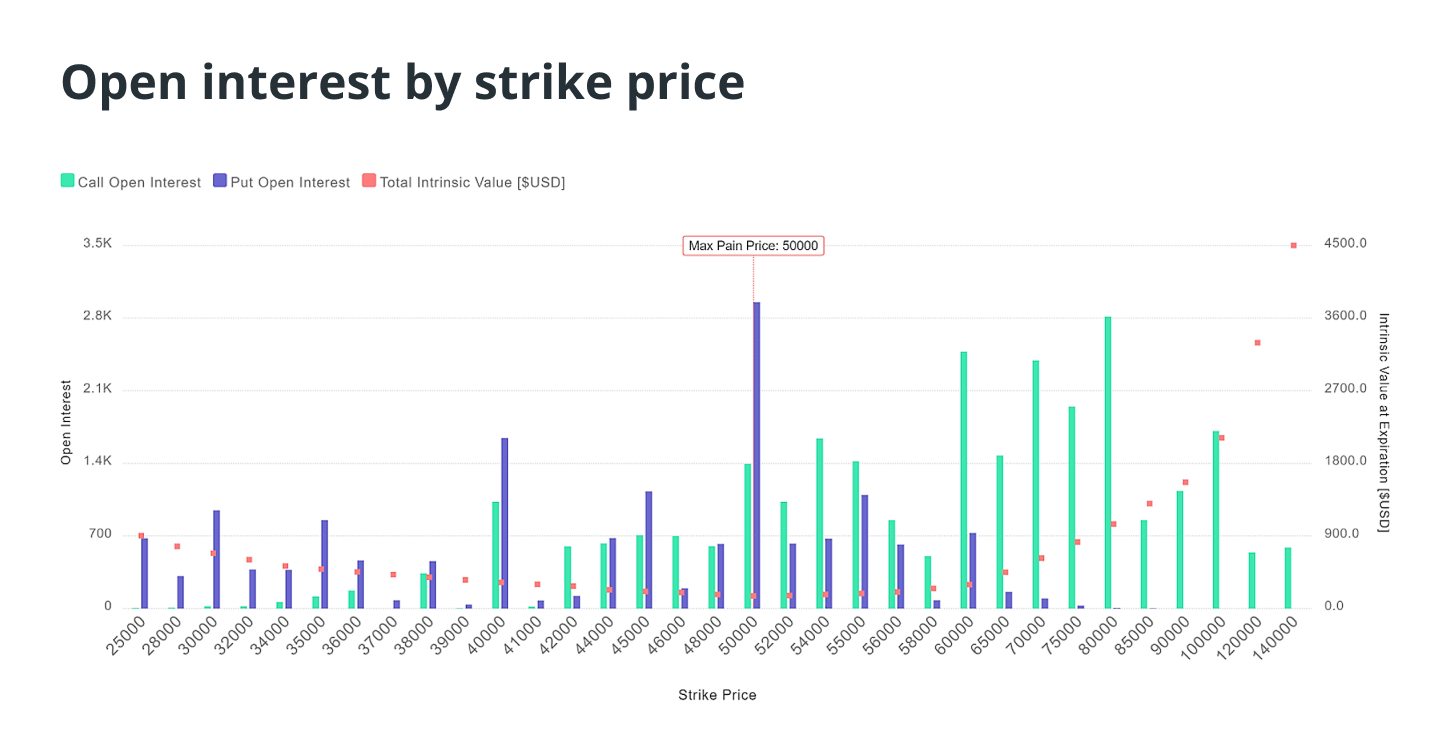This screenshot has height=729, width=1450.
Task: Select the put bar at strike 55000
Action: pos(865,551)
